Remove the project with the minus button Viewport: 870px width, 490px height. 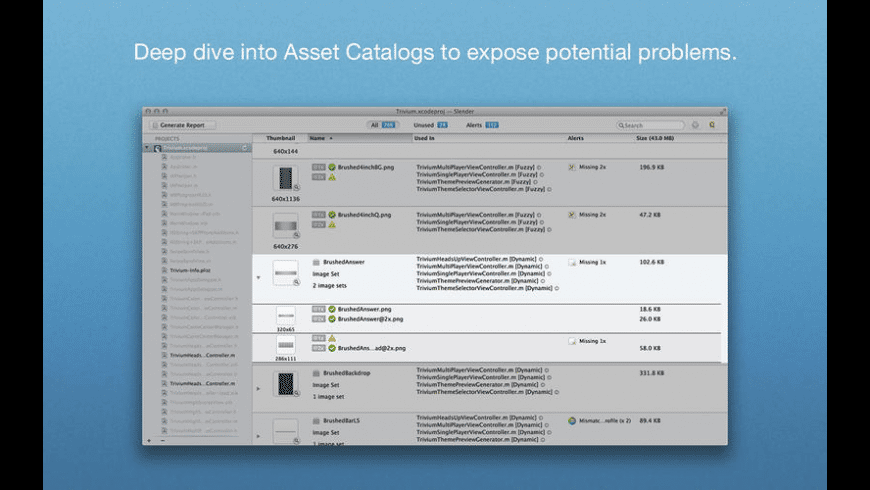pyautogui.click(x=163, y=441)
